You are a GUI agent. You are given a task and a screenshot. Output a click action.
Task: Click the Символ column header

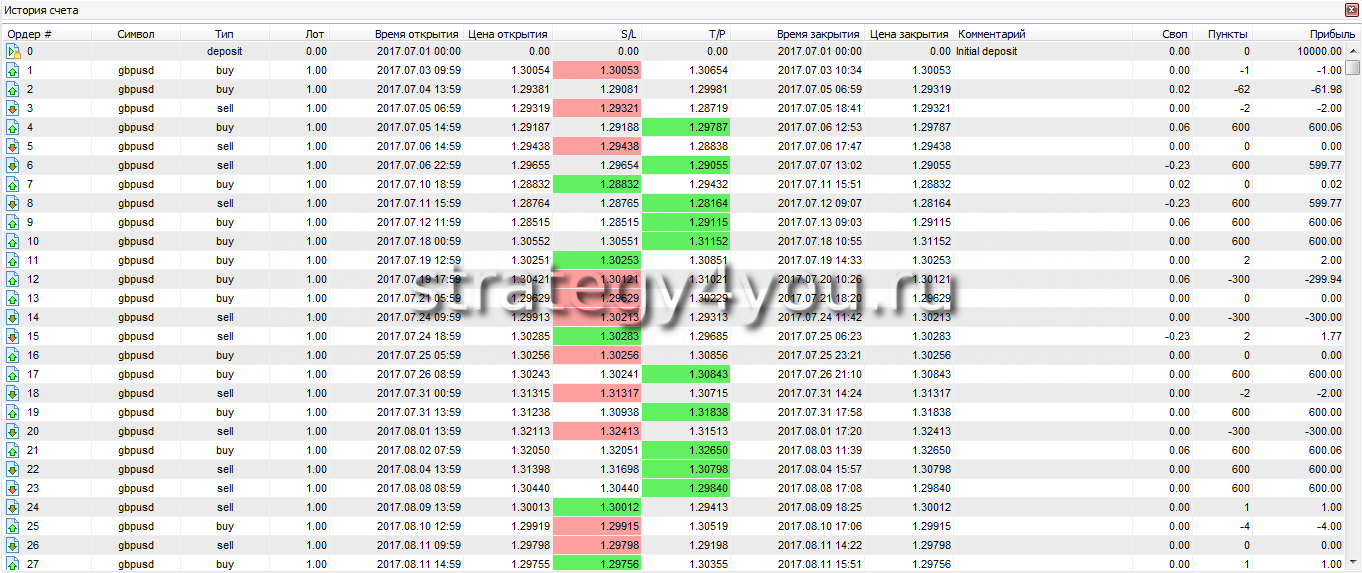tap(136, 34)
